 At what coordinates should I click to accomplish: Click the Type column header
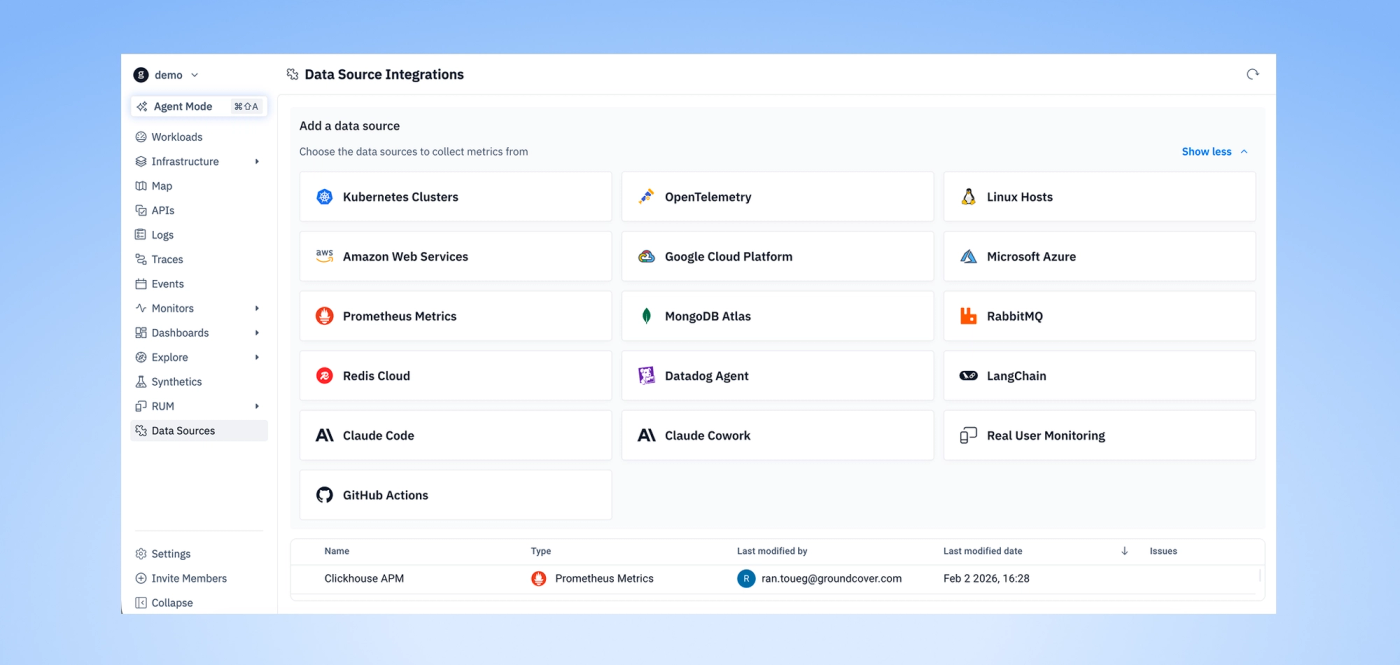coord(541,551)
